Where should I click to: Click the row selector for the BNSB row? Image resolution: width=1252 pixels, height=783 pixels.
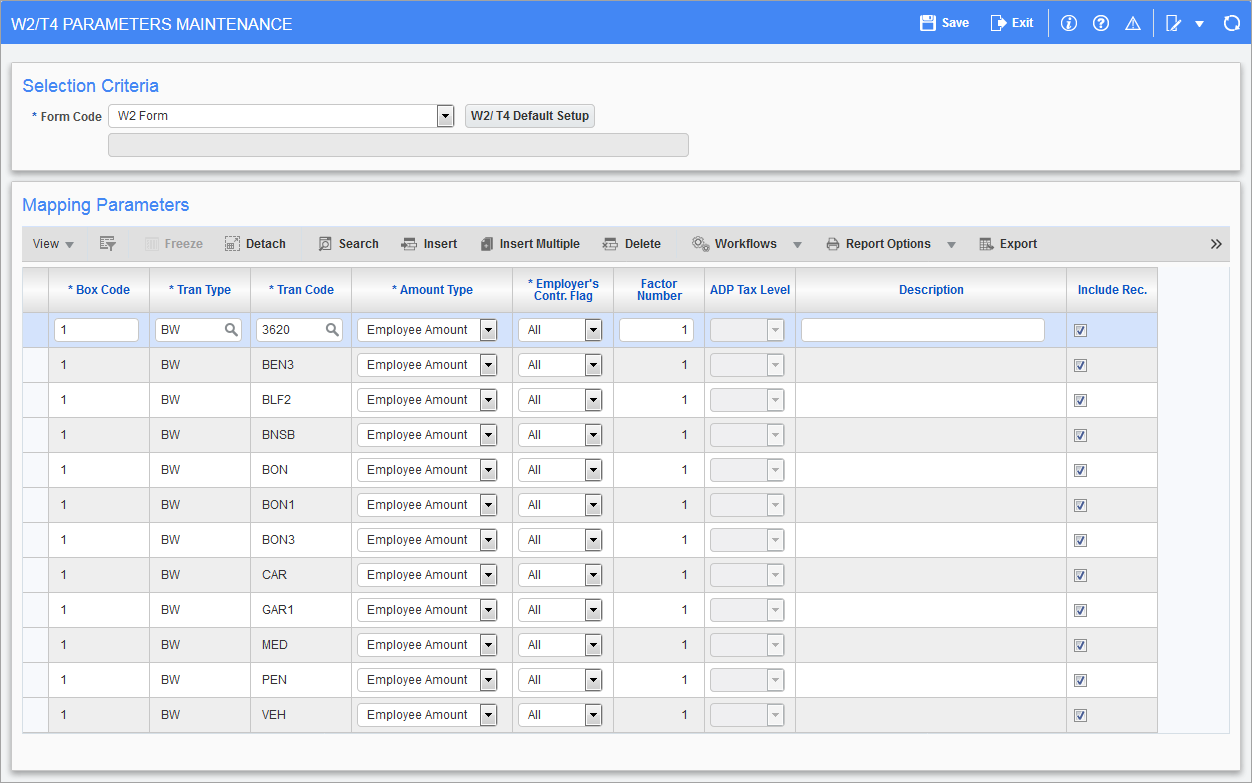click(35, 435)
